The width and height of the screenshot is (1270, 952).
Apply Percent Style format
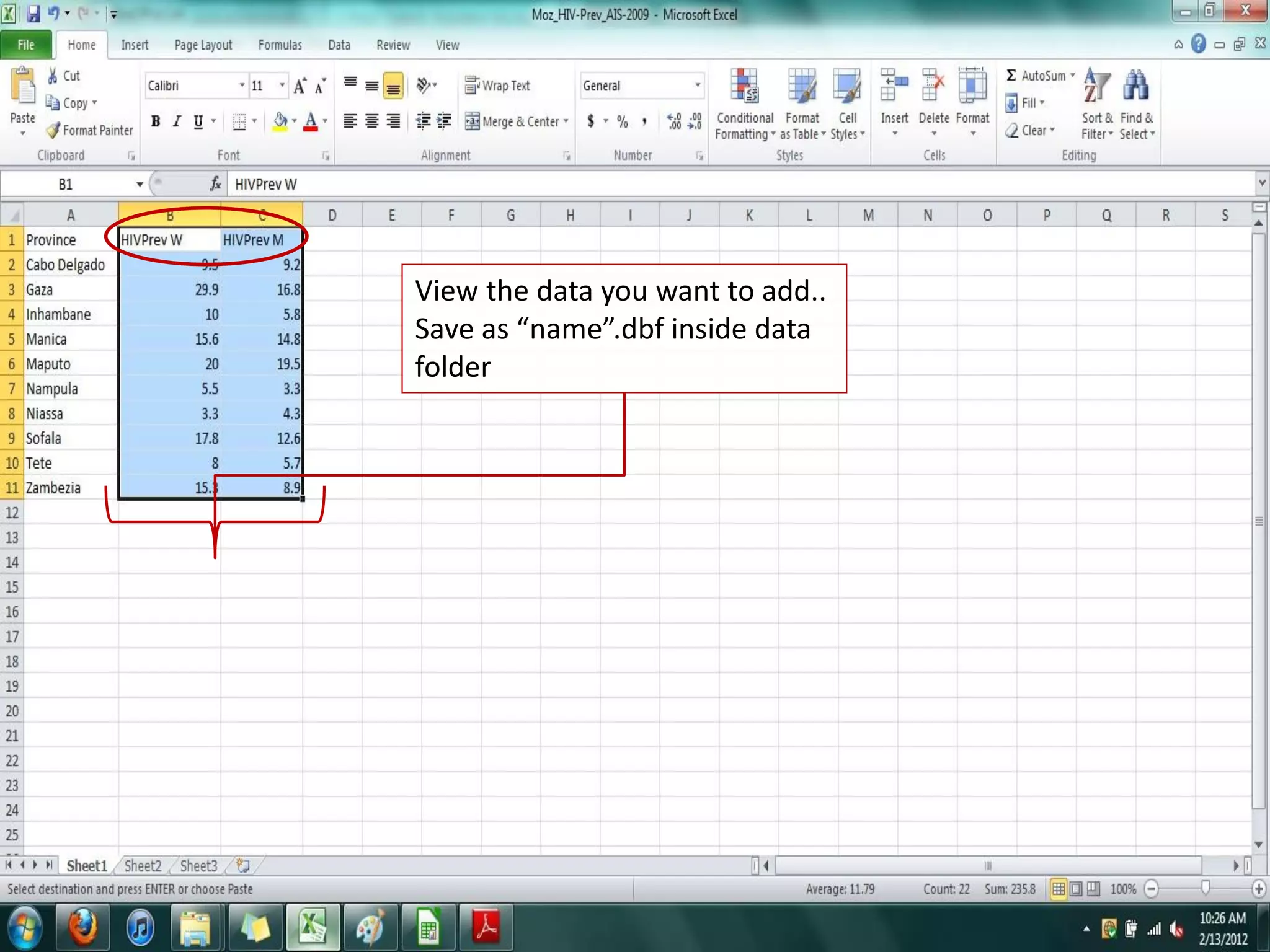[x=623, y=121]
